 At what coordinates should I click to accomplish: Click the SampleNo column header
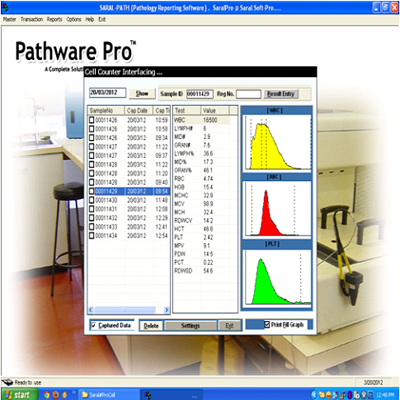click(x=106, y=110)
